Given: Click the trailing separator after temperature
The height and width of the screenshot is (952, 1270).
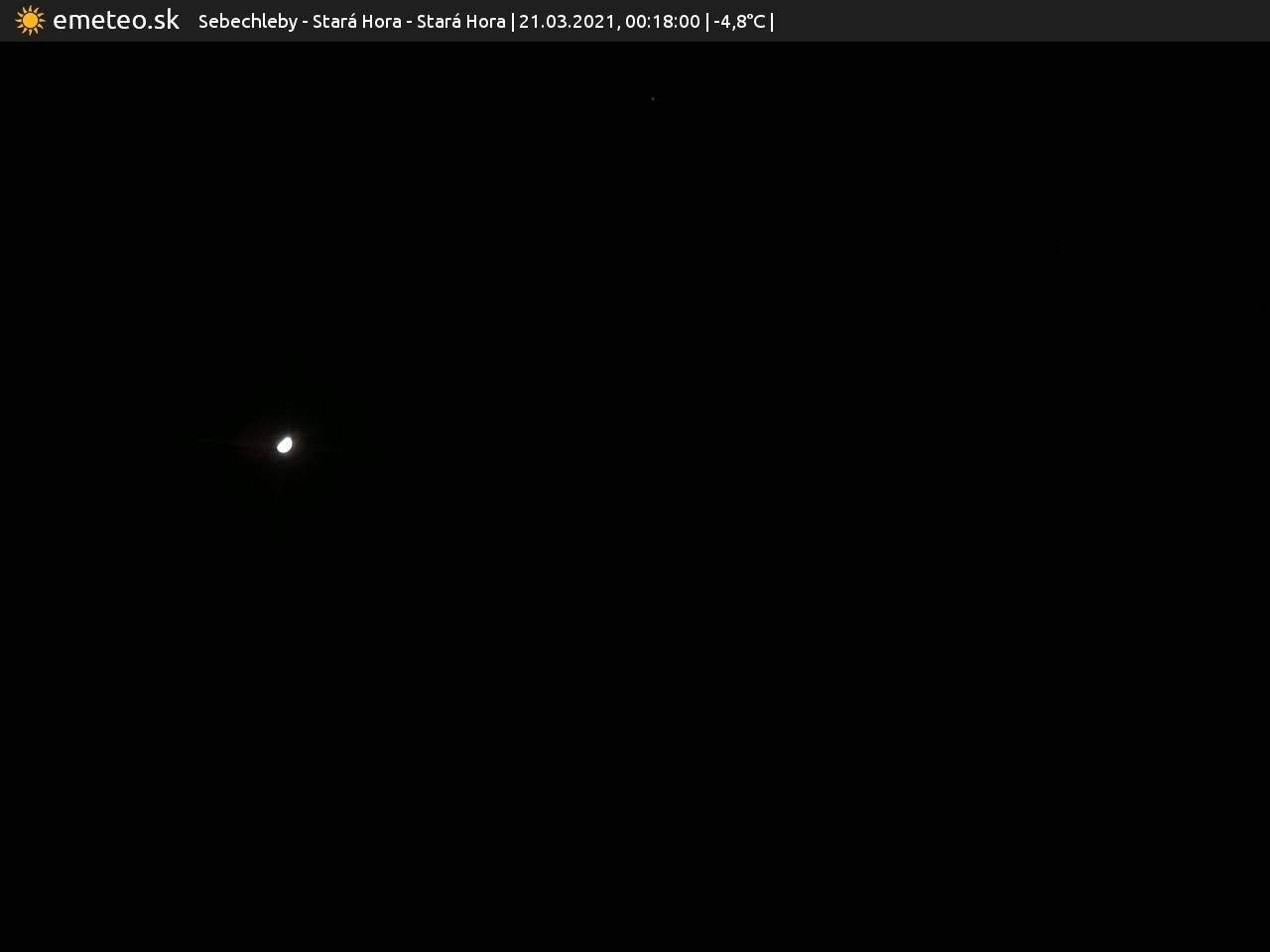Looking at the screenshot, I should [x=772, y=21].
